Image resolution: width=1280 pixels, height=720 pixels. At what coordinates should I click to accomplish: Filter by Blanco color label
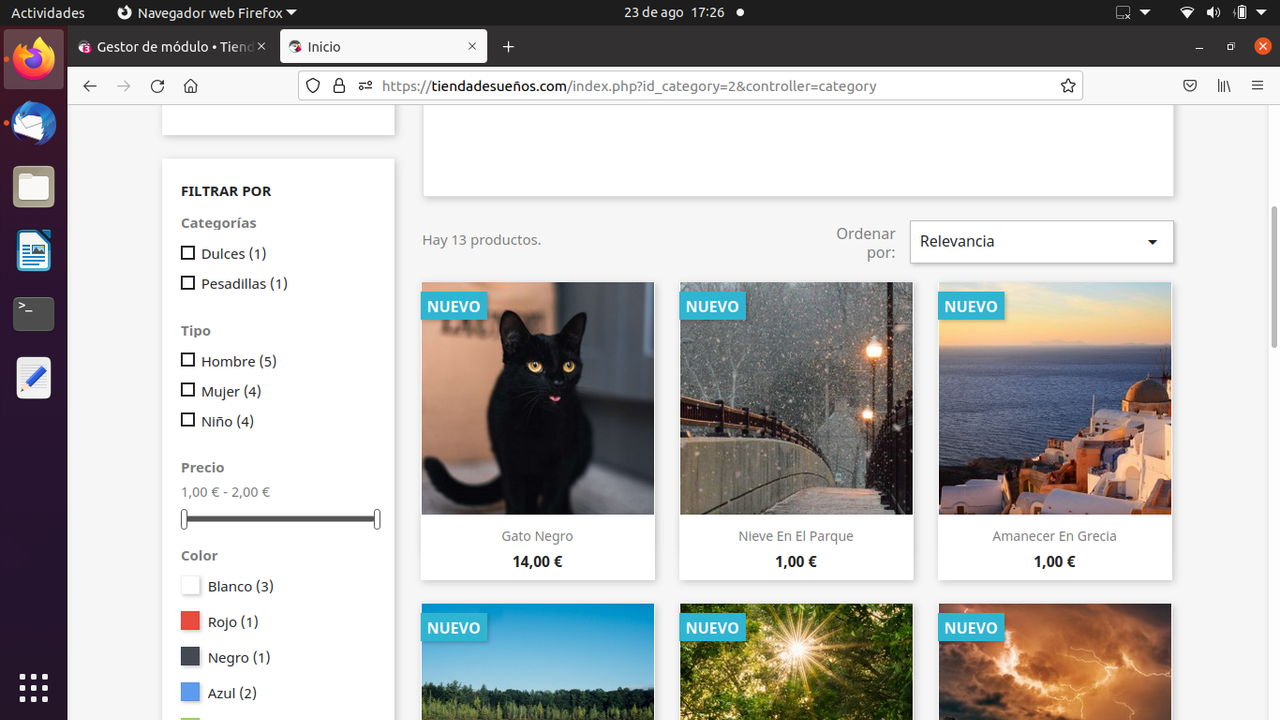[x=241, y=586]
